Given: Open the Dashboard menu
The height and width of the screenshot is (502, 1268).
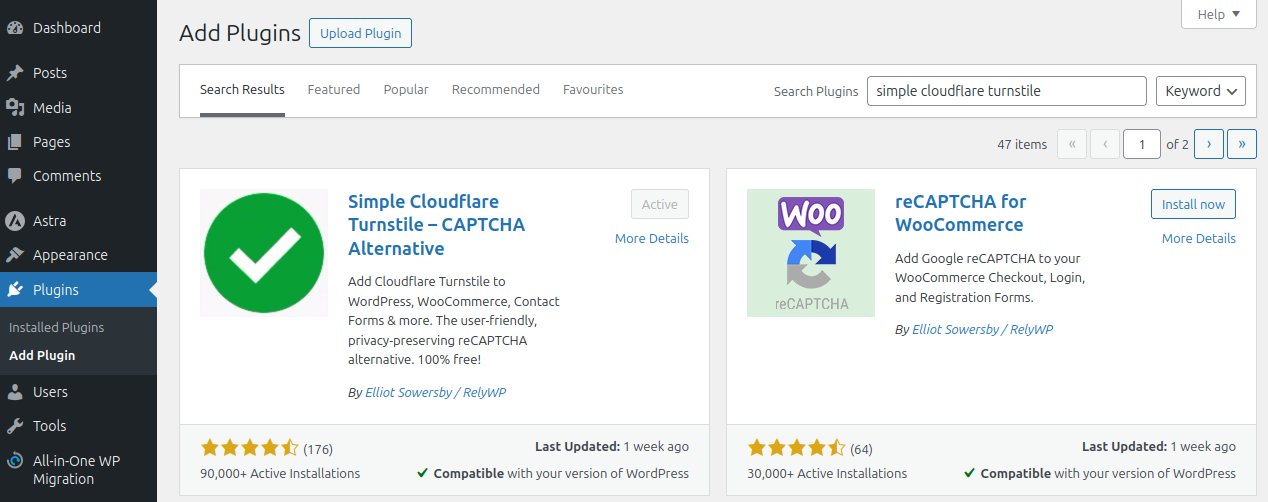Looking at the screenshot, I should (78, 28).
